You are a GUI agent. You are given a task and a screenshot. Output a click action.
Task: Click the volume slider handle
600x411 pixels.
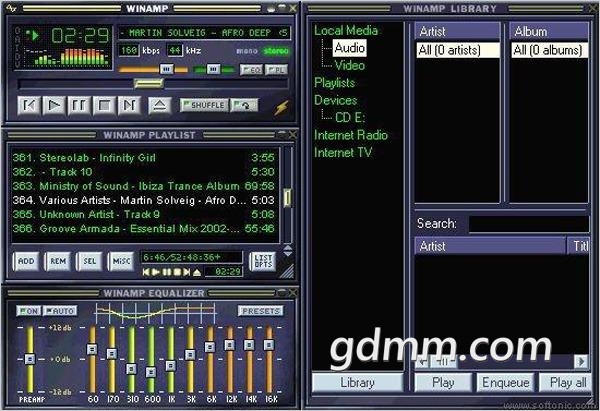[166, 69]
